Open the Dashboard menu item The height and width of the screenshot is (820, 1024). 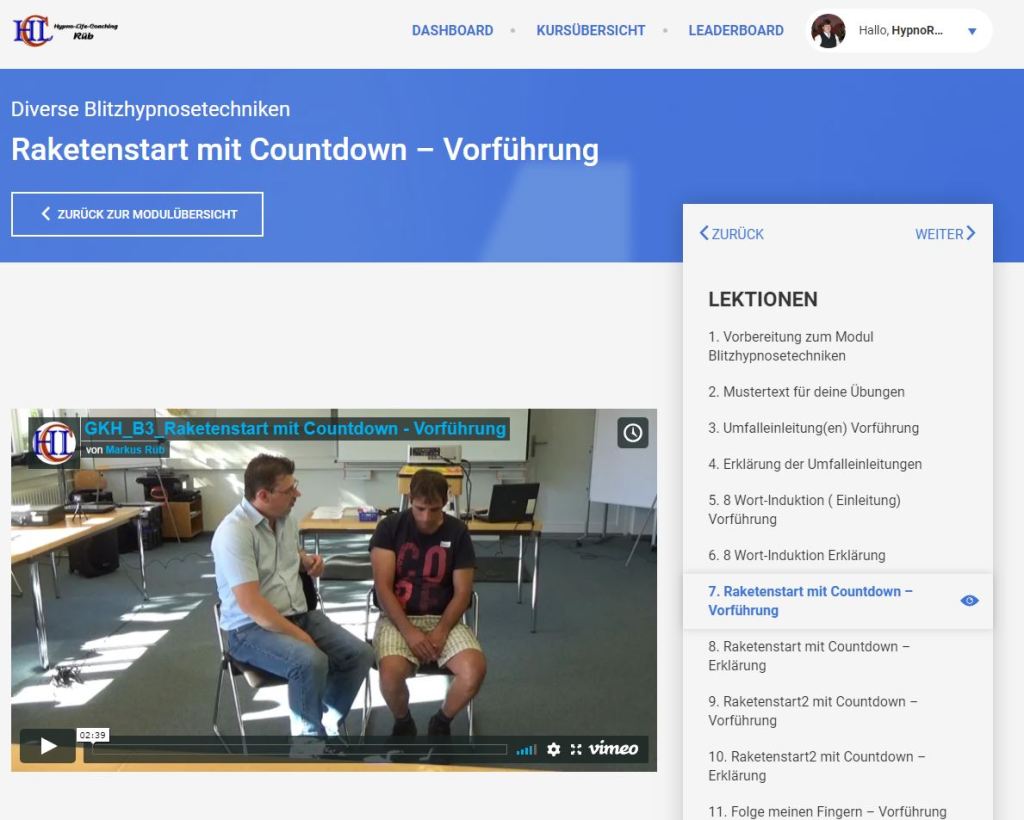pyautogui.click(x=452, y=31)
